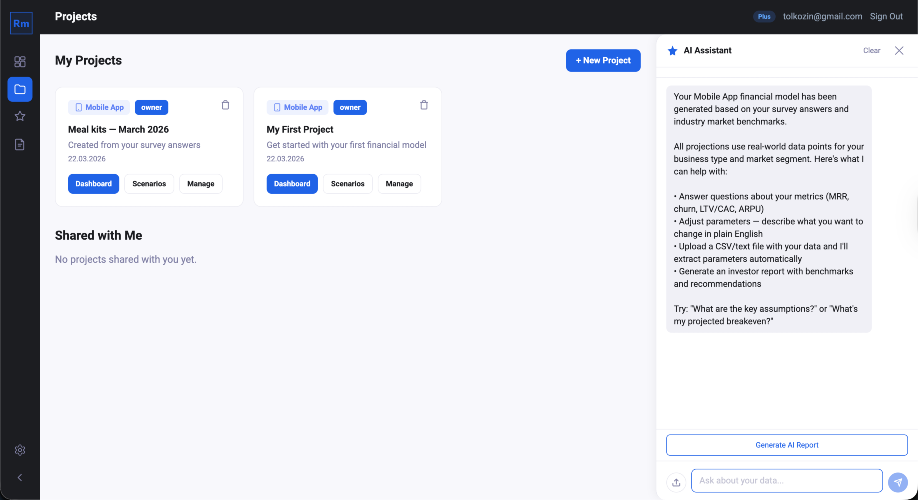
Task: Open Scenarios for My First Project
Action: click(x=347, y=184)
